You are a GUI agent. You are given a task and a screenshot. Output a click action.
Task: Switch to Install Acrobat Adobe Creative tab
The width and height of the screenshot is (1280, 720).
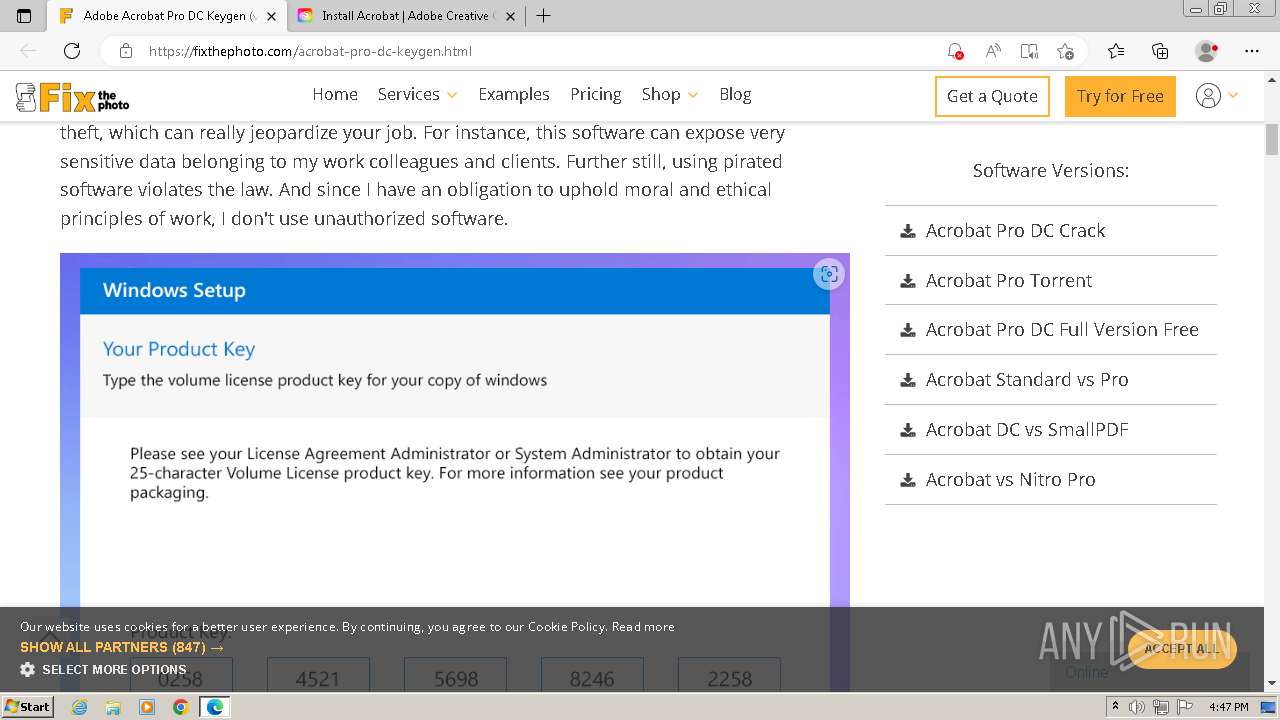point(405,16)
